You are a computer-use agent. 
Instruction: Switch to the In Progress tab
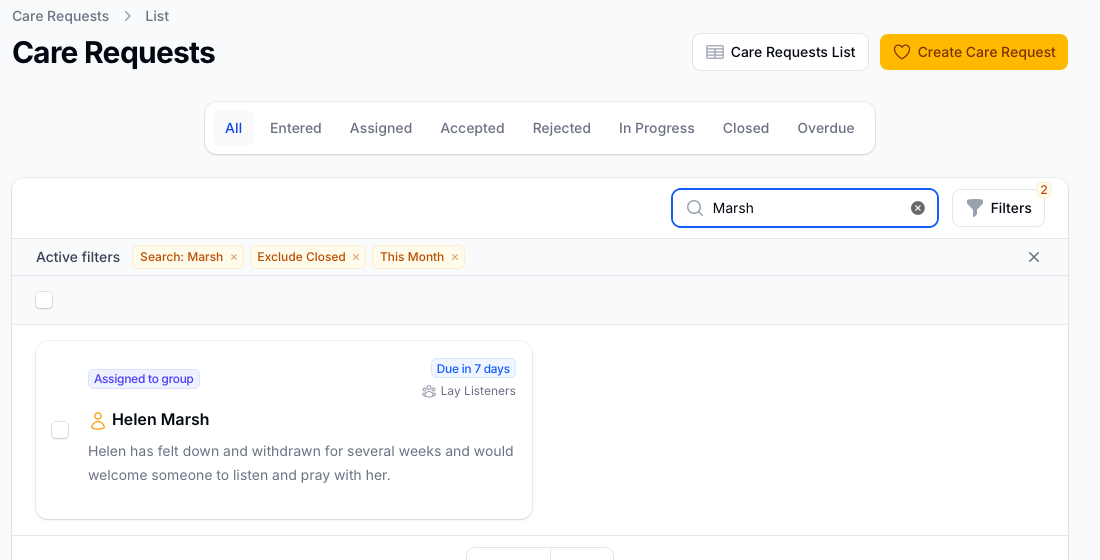coord(657,128)
